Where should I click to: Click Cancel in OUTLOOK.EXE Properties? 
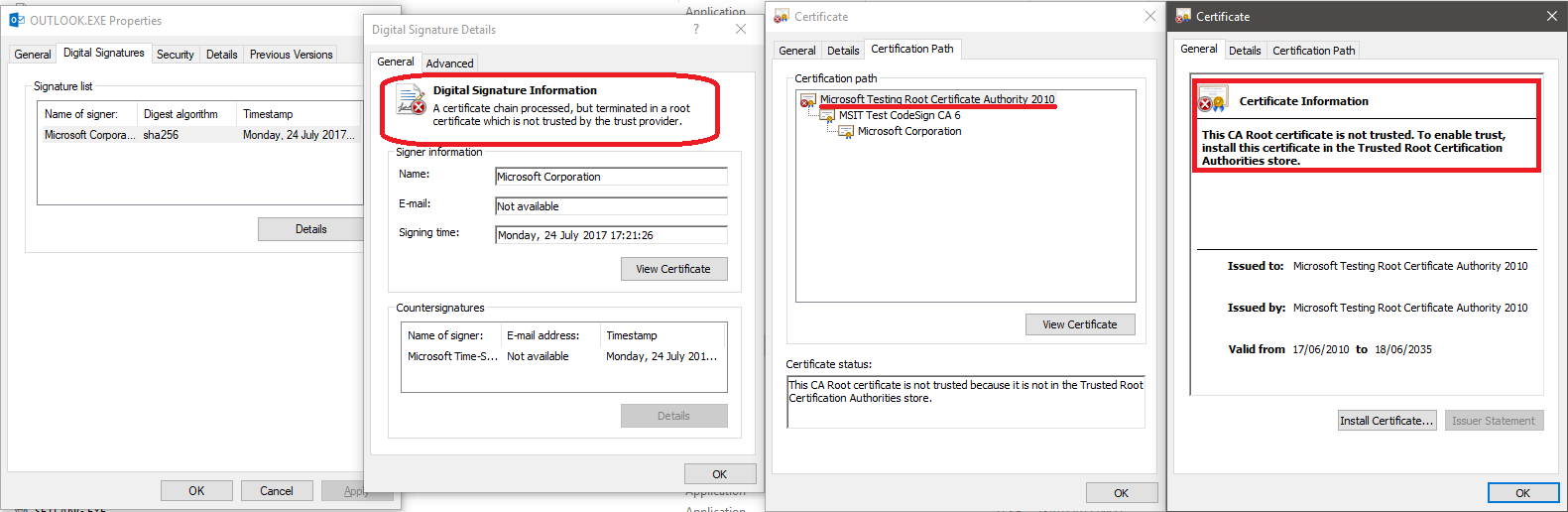point(277,491)
